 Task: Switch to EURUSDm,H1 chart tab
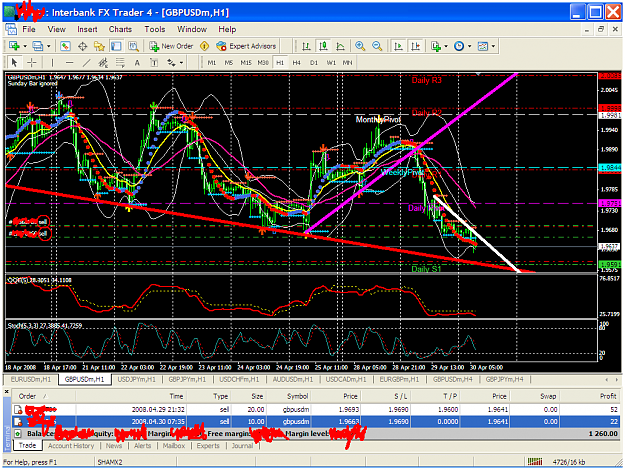tap(31, 380)
